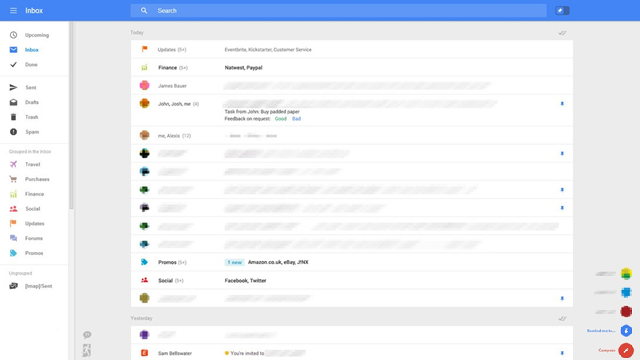640x360 pixels.
Task: Click the yellow-green contact avatar above Compose
Action: point(626,273)
